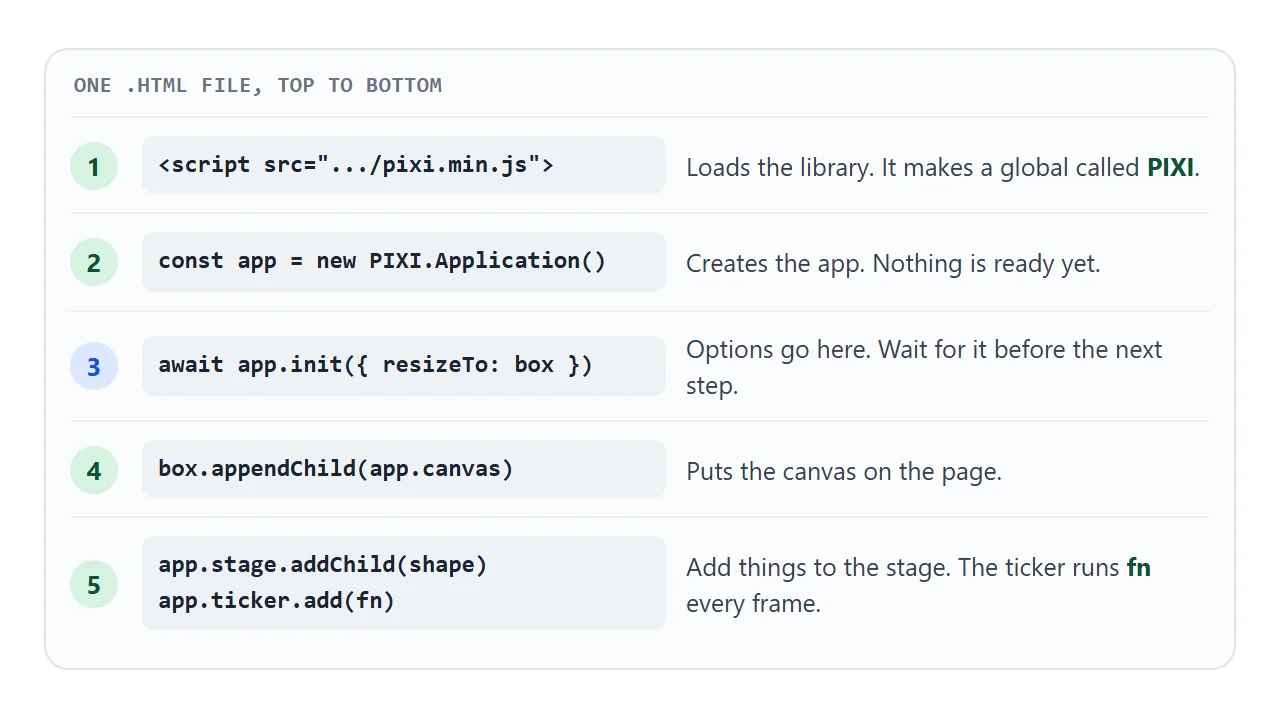This screenshot has width=1280, height=722.
Task: Select the code line "app.ticker.add(fn)"
Action: [x=277, y=601]
